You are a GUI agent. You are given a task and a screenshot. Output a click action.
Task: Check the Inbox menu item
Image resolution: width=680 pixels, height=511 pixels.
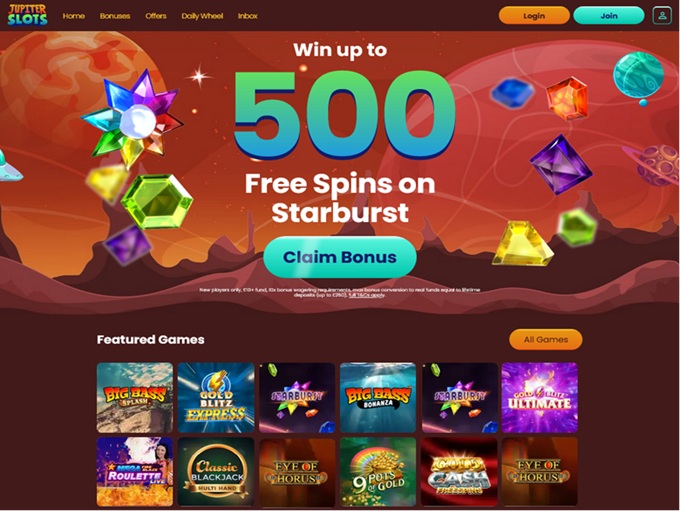[248, 16]
